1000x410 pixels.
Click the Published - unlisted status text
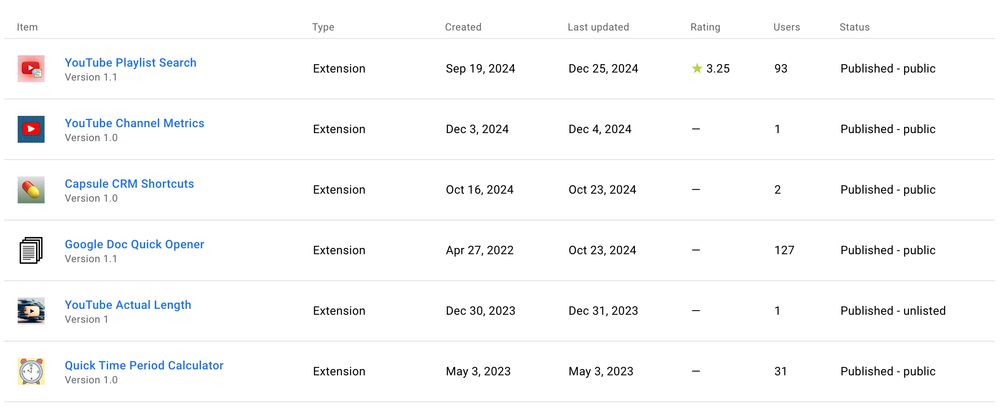tap(893, 311)
